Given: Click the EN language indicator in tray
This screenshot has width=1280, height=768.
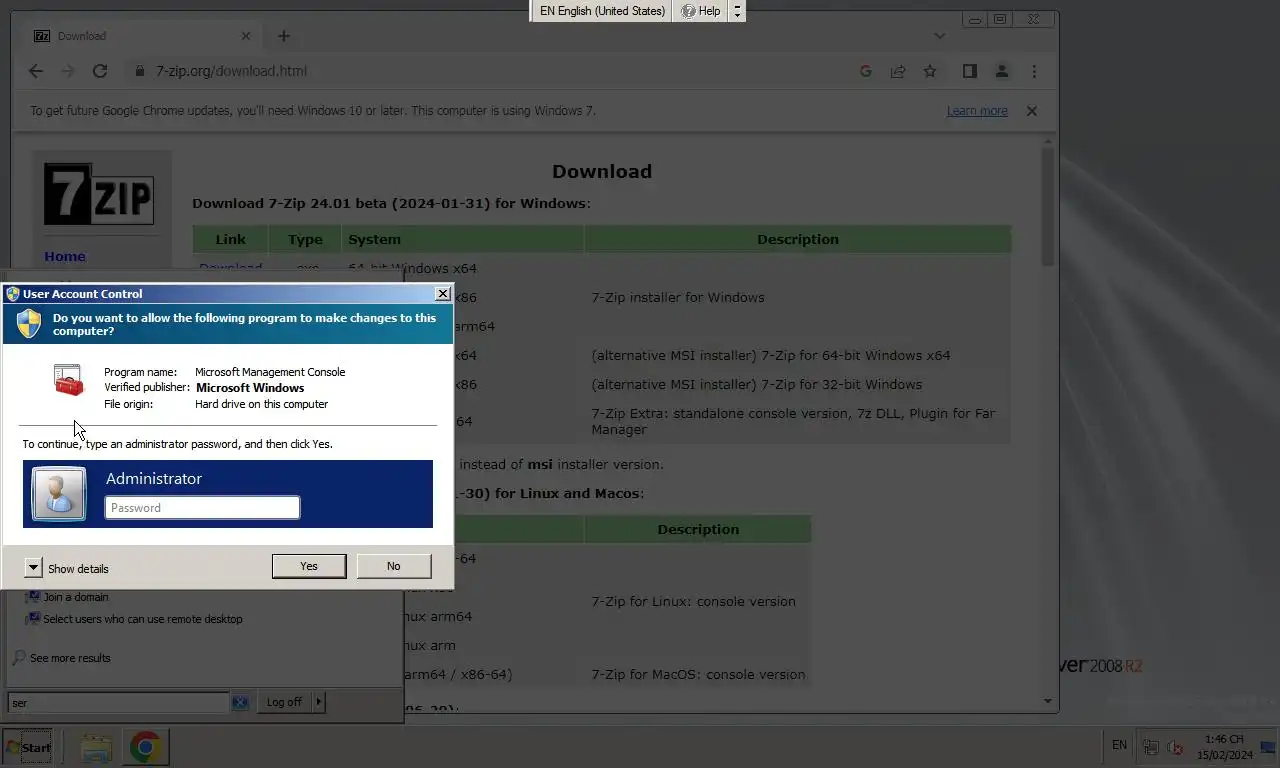Looking at the screenshot, I should pyautogui.click(x=1119, y=745).
